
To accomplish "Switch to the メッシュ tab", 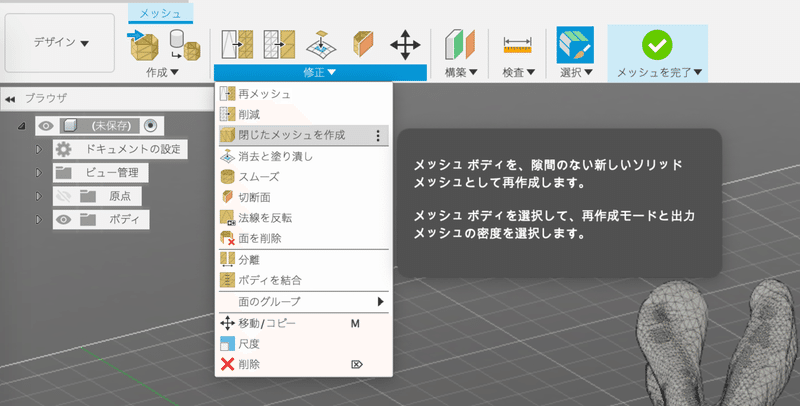I will click(x=160, y=13).
